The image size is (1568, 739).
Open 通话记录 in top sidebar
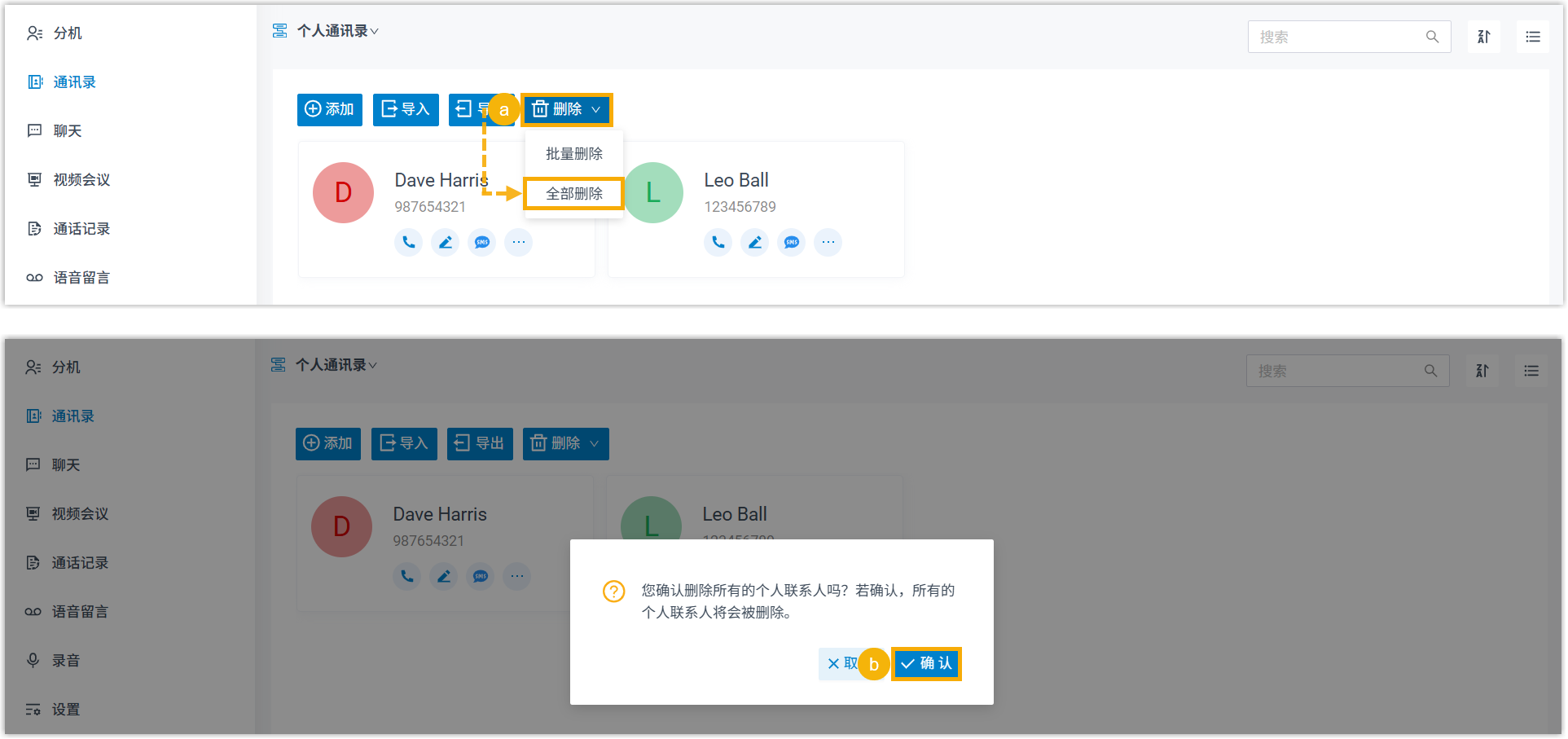coord(81,229)
